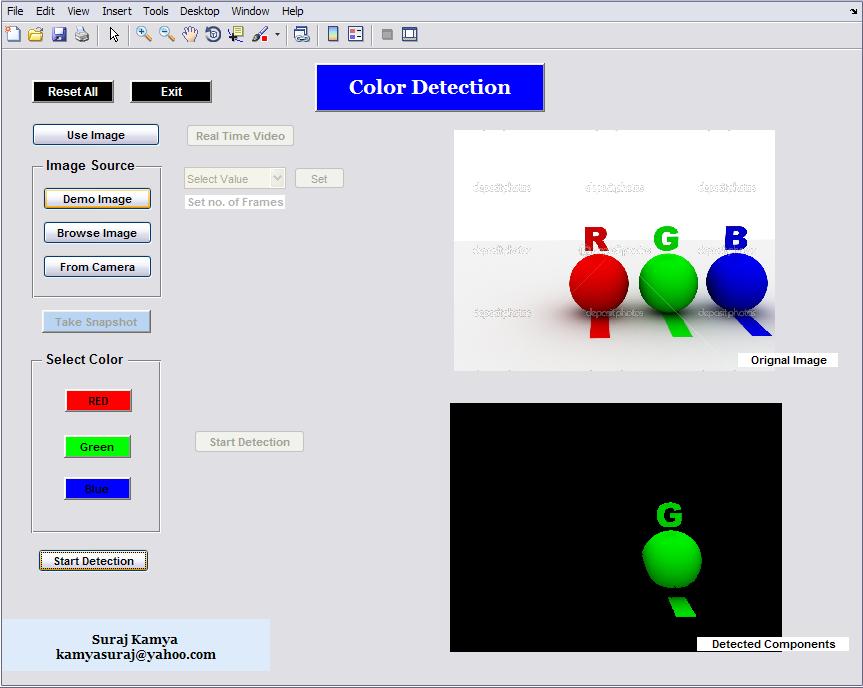The width and height of the screenshot is (863, 688).
Task: Activate the Rotate 3D tool
Action: [x=213, y=34]
